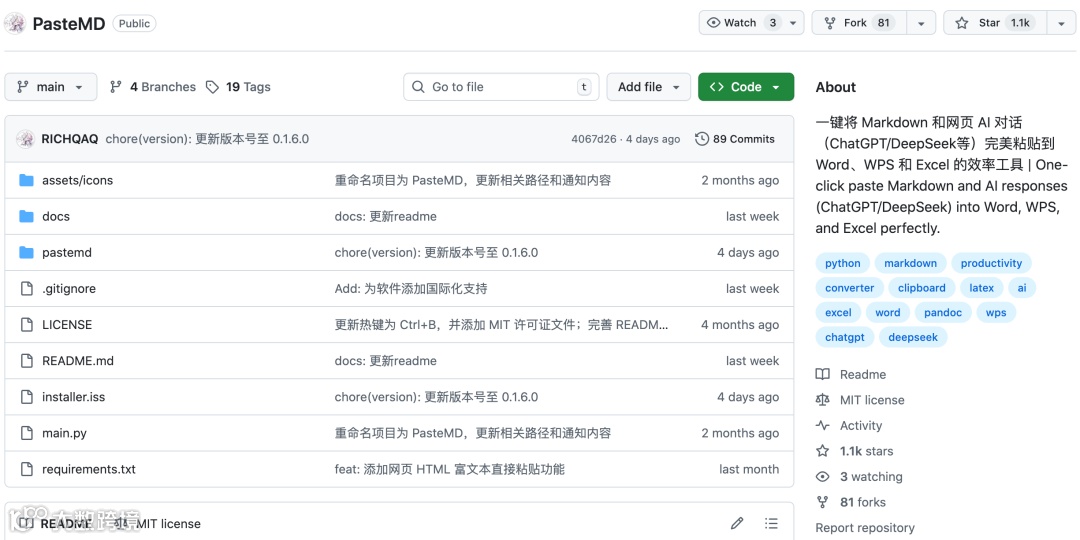The width and height of the screenshot is (1080, 540).
Task: Open the dropdown arrow next to Fork
Action: 921,23
